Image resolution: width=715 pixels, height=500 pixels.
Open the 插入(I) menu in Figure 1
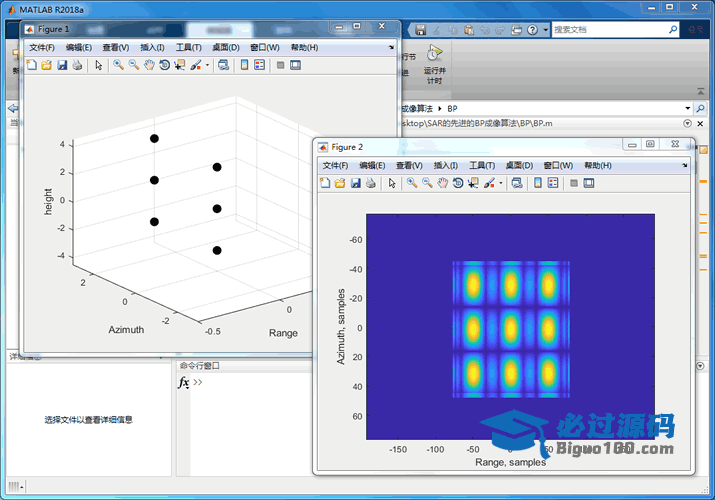pyautogui.click(x=153, y=47)
